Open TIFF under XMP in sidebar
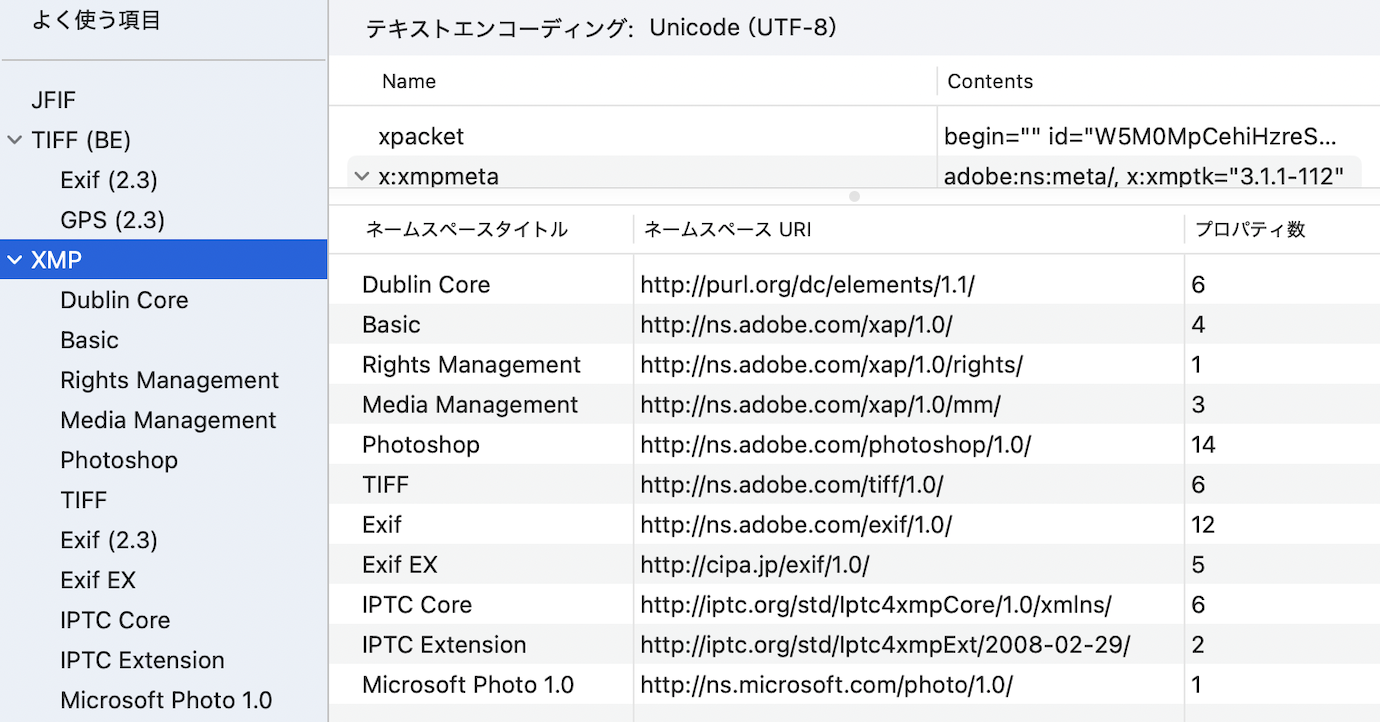1380x722 pixels. 83,500
